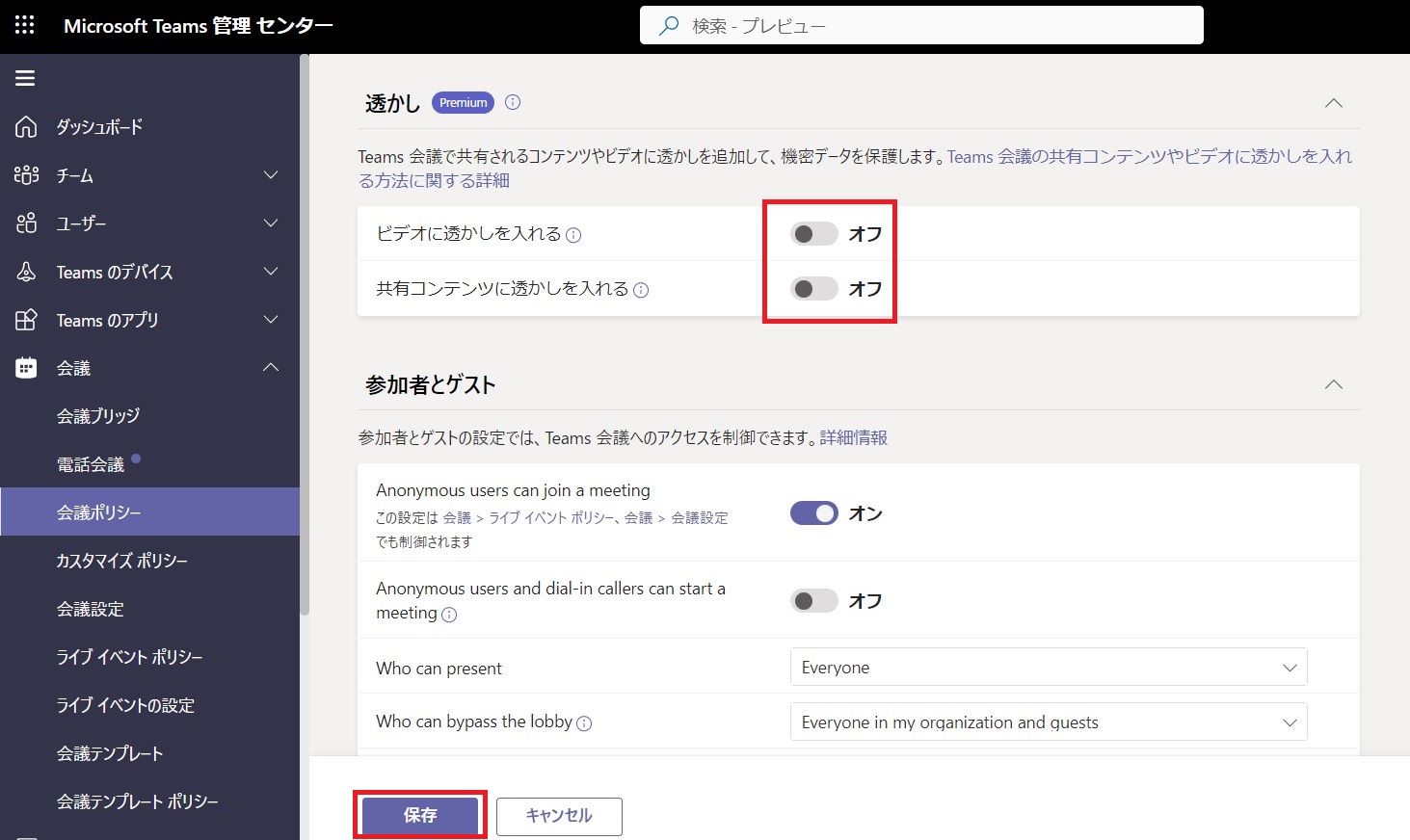Click the 保存 button
The height and width of the screenshot is (840, 1410).
click(x=420, y=816)
